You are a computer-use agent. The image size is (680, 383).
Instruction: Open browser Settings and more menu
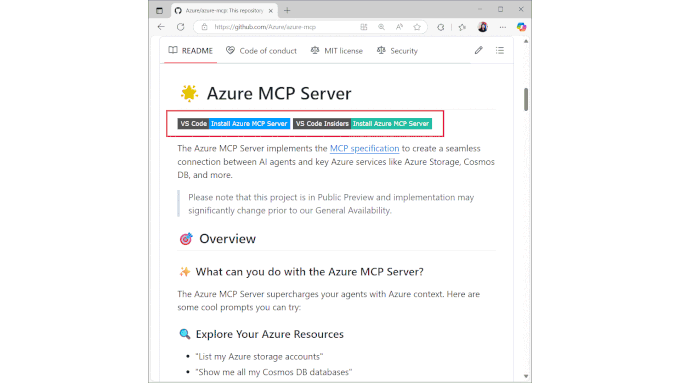click(x=503, y=27)
